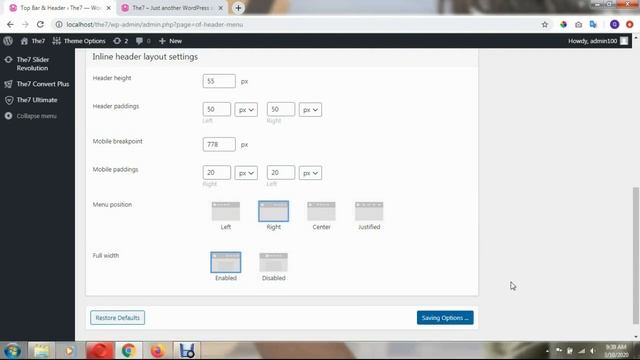This screenshot has width=640, height=360.
Task: Click the colorful extension icon in toolbar
Action: [563, 24]
